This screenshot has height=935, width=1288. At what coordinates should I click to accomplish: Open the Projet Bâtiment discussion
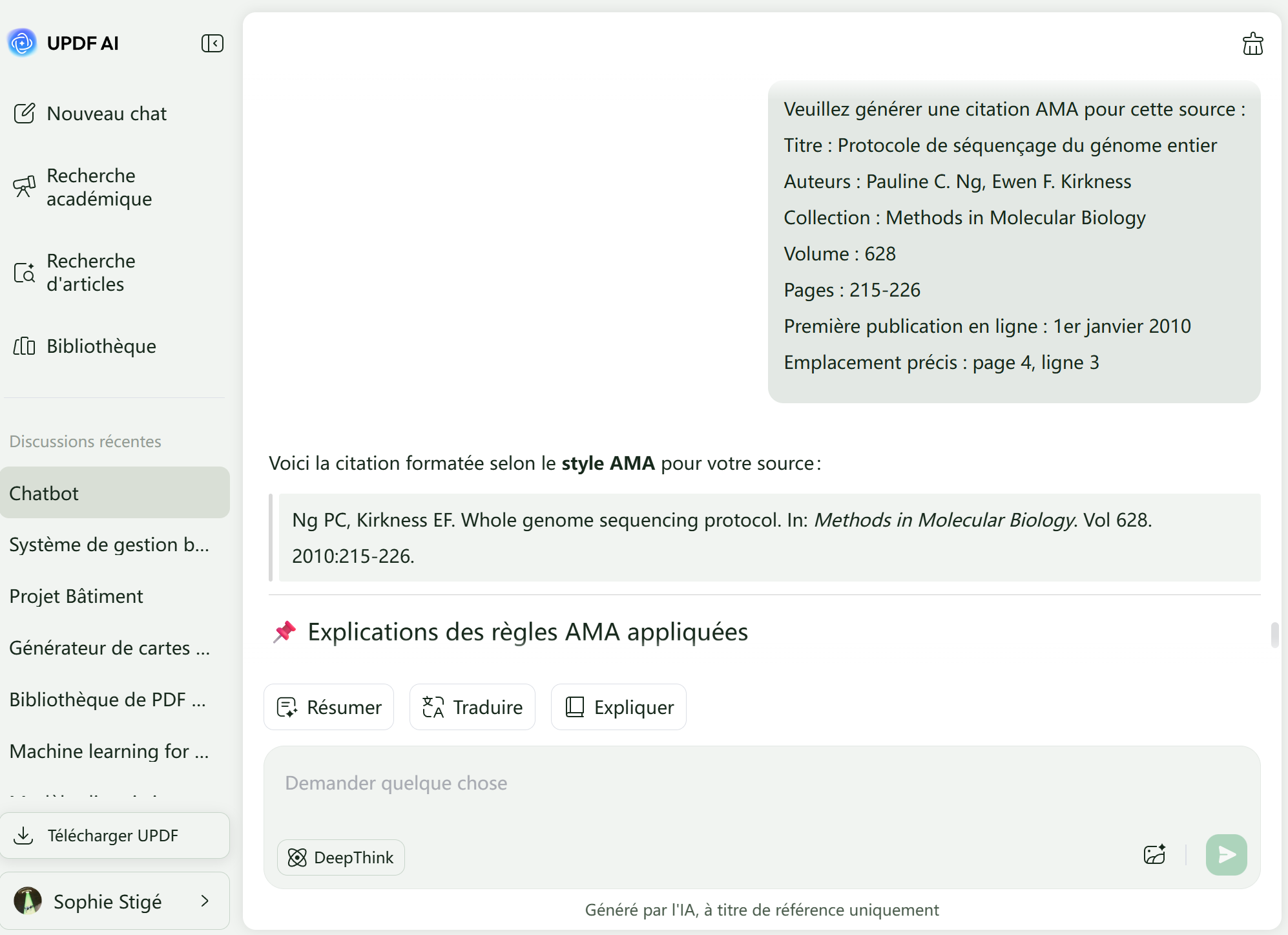pos(76,596)
